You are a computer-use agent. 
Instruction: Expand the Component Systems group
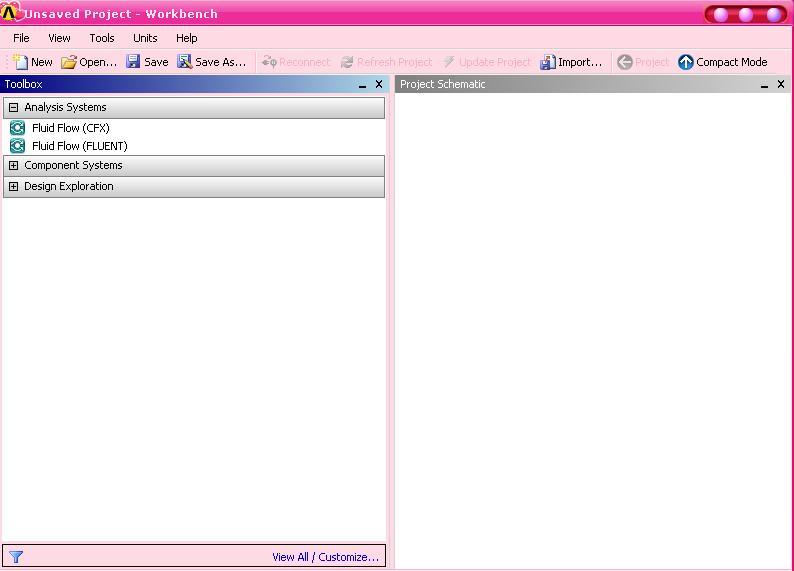tap(14, 166)
